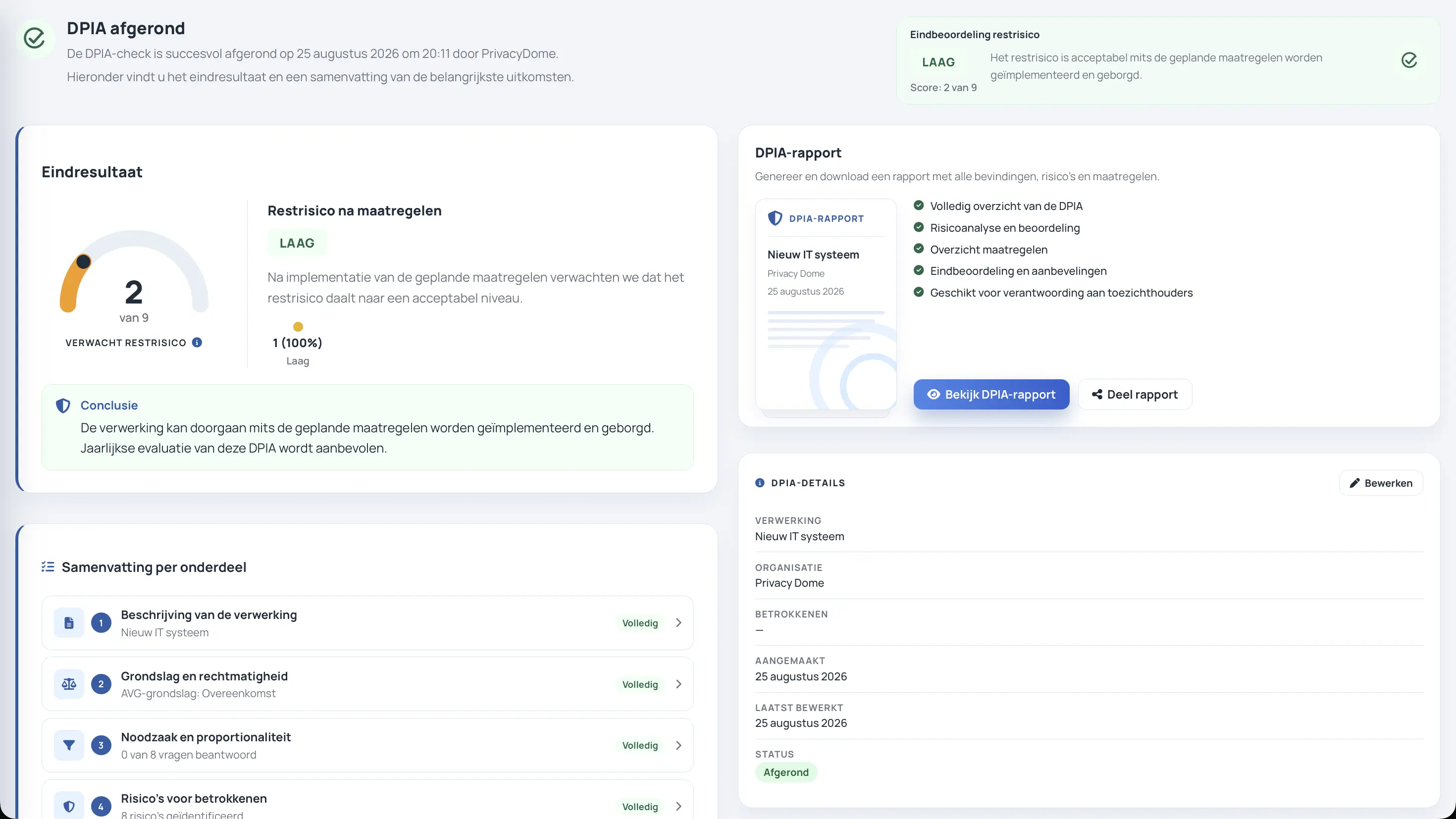Click the text 'AVG-grondslag: Overeenkomst'
1456x819 pixels.
(x=199, y=694)
